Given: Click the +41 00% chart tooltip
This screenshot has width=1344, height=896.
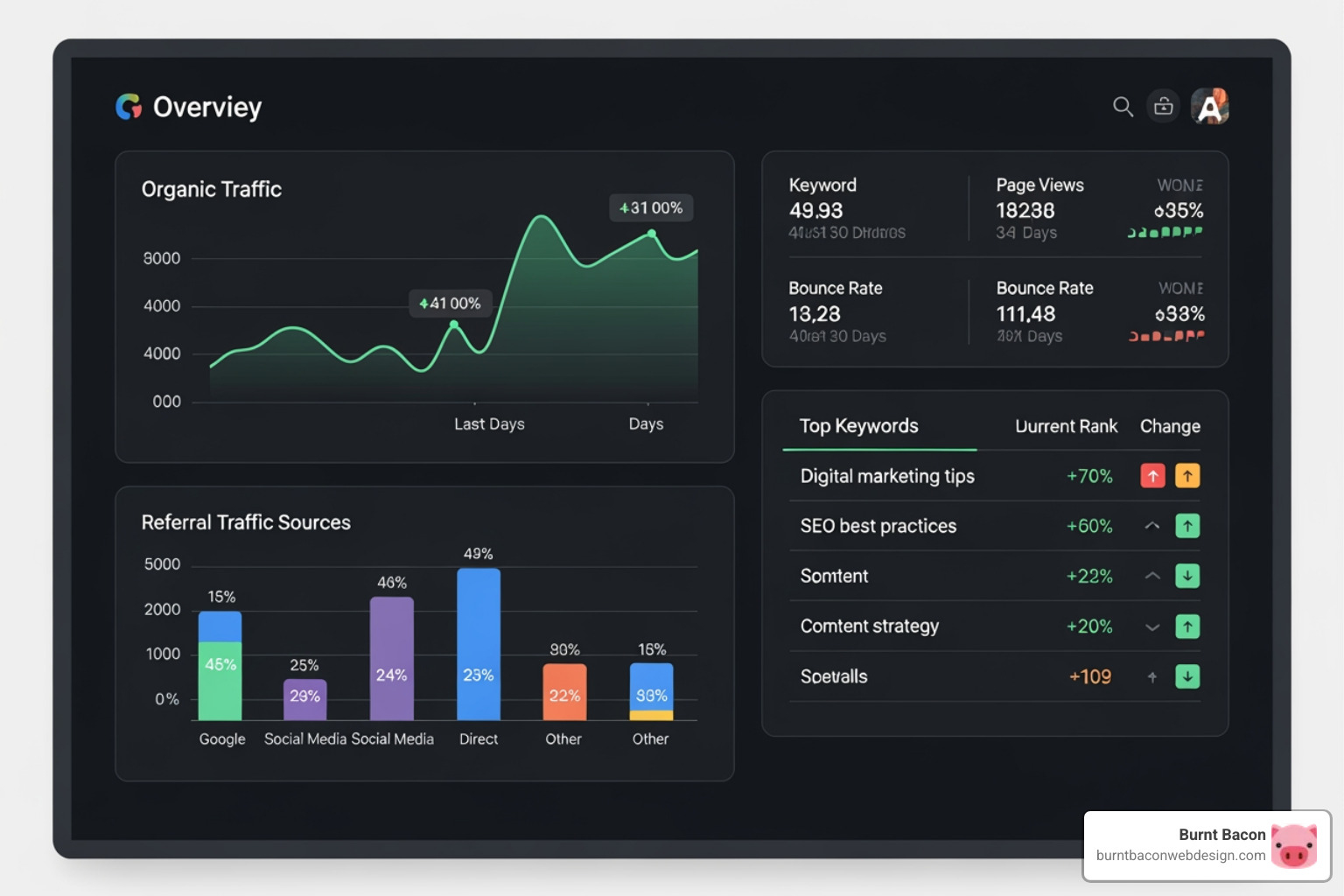Looking at the screenshot, I should [x=450, y=304].
